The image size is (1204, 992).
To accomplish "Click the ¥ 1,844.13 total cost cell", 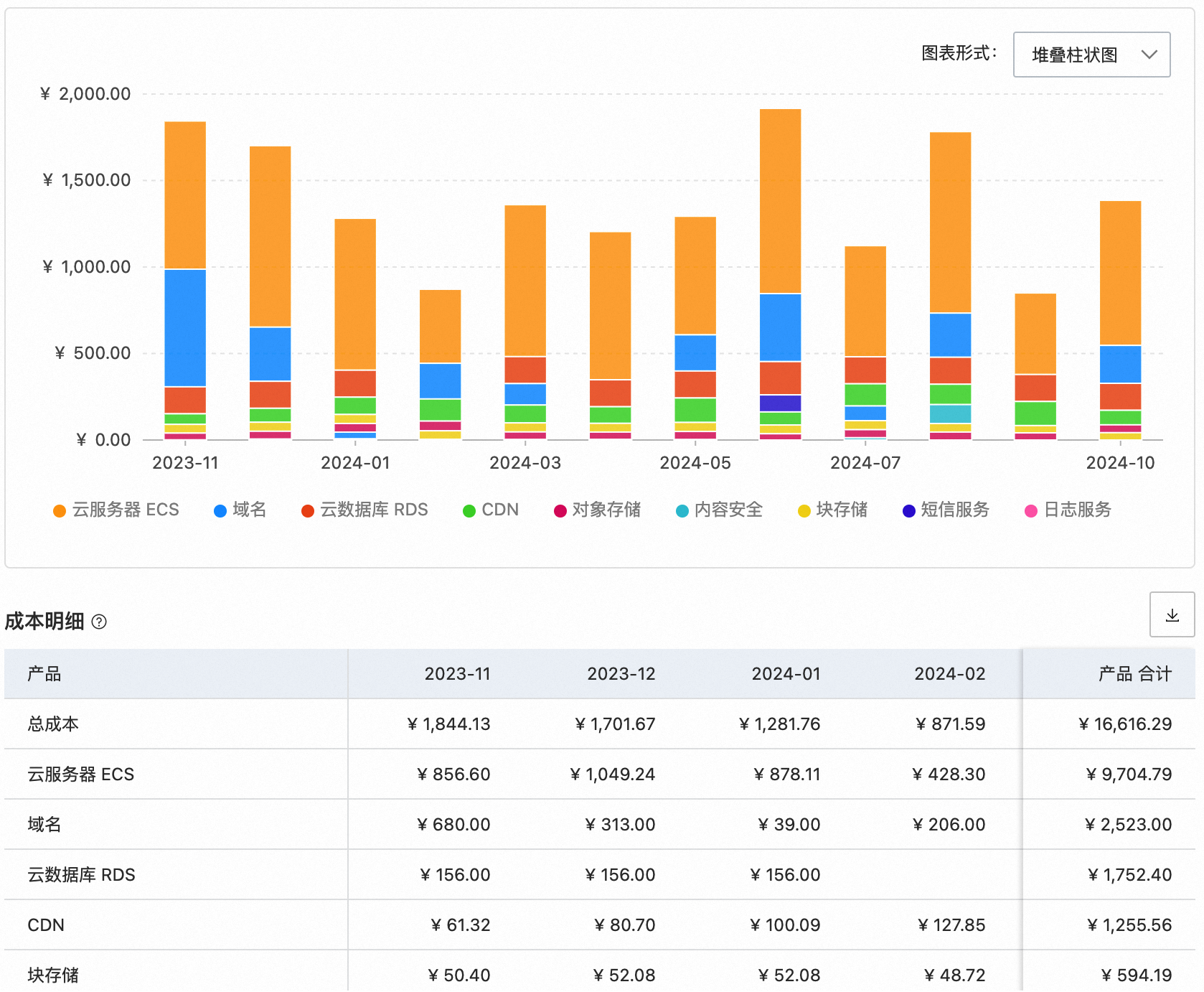I will [448, 724].
